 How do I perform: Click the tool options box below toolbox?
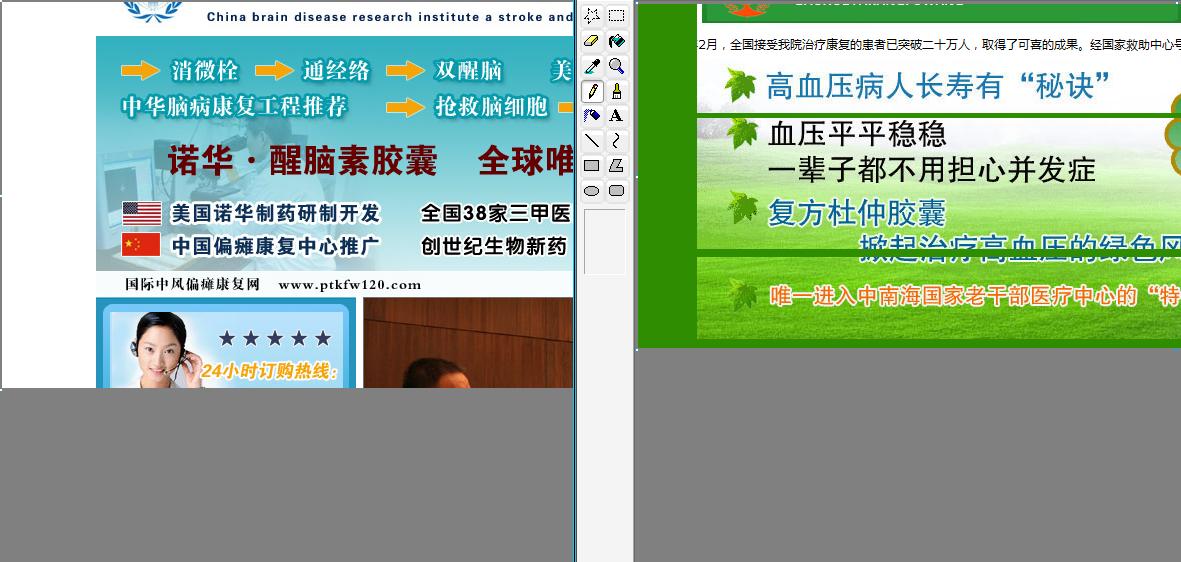604,242
